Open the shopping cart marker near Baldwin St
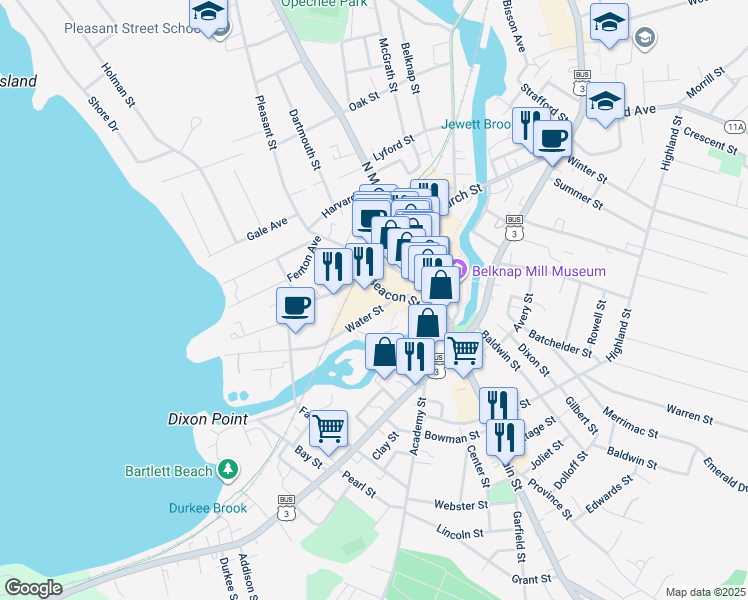Screen dimensions: 748x600 point(462,350)
